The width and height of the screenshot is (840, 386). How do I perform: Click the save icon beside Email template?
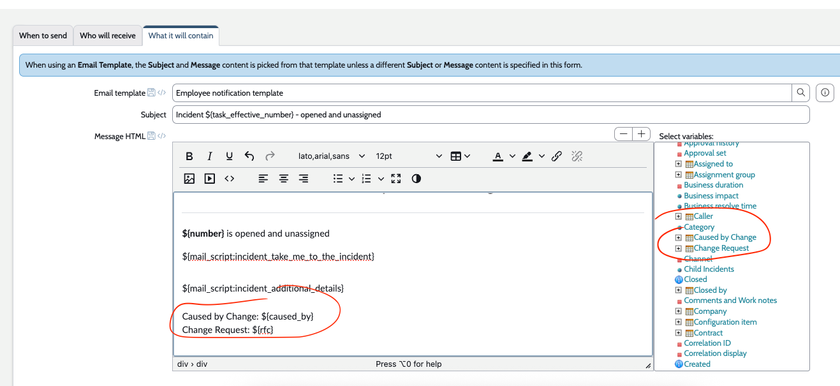point(151,93)
